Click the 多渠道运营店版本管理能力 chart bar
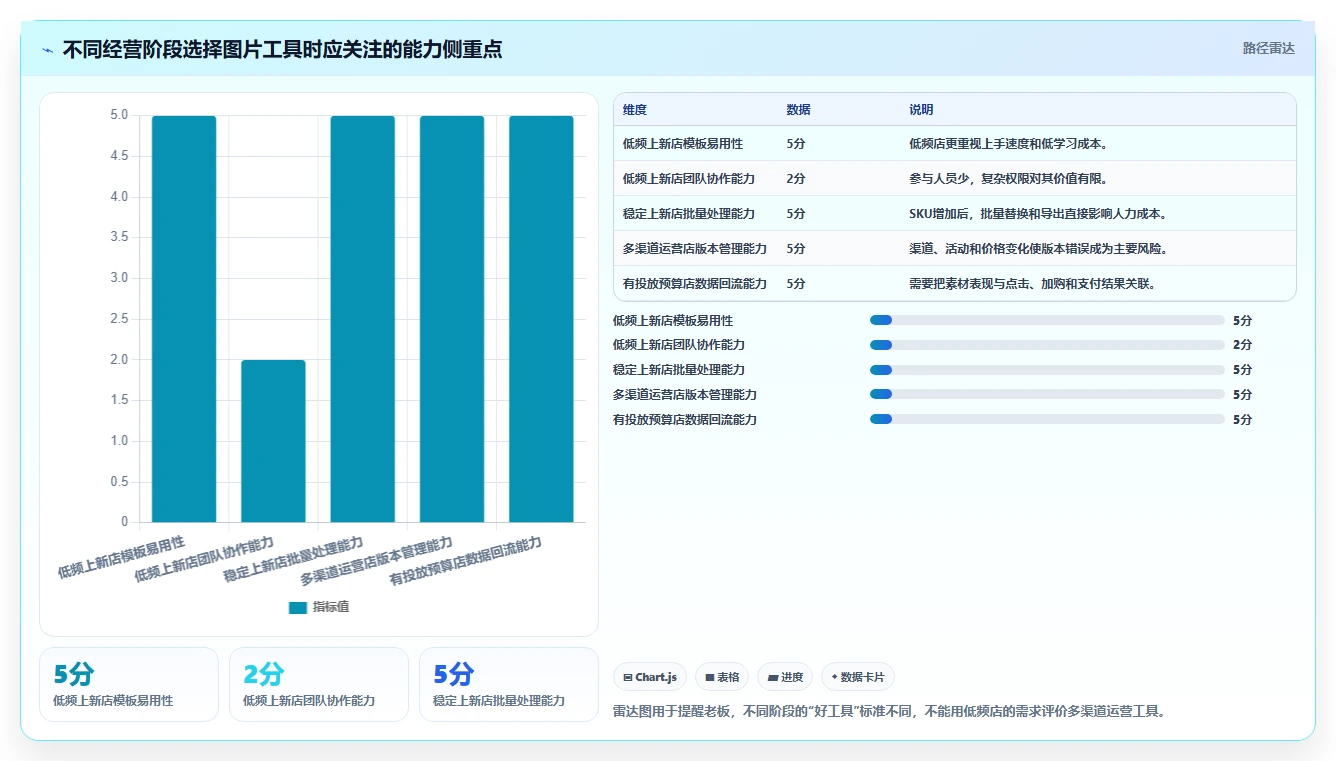Screen dimensions: 1336x761 [x=452, y=319]
